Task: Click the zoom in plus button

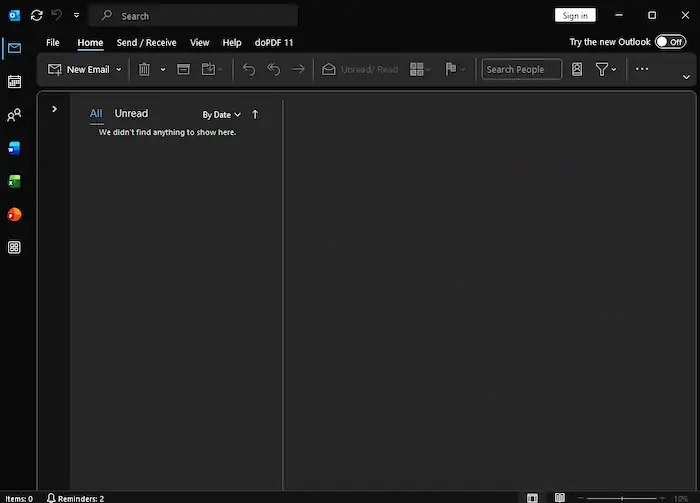Action: coord(662,498)
